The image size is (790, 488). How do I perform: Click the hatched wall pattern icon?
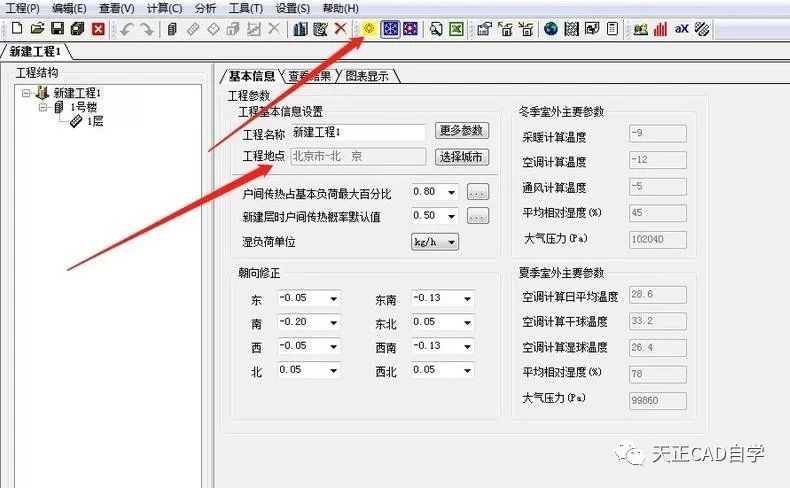[x=571, y=29]
